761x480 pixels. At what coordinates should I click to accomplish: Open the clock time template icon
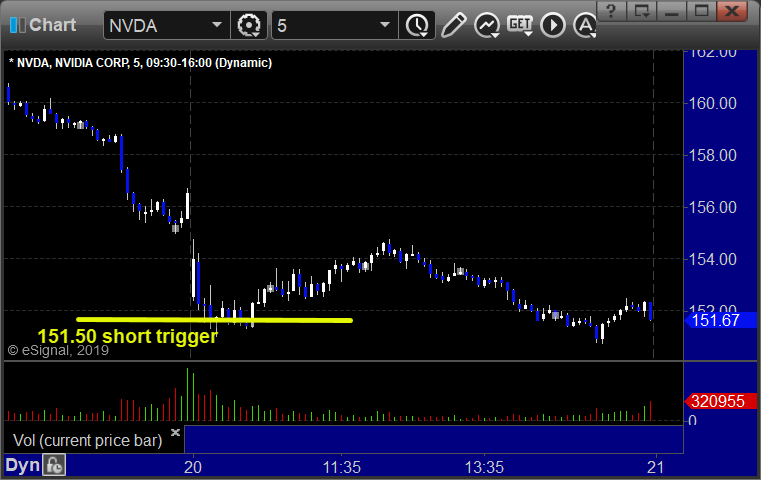pyautogui.click(x=417, y=25)
